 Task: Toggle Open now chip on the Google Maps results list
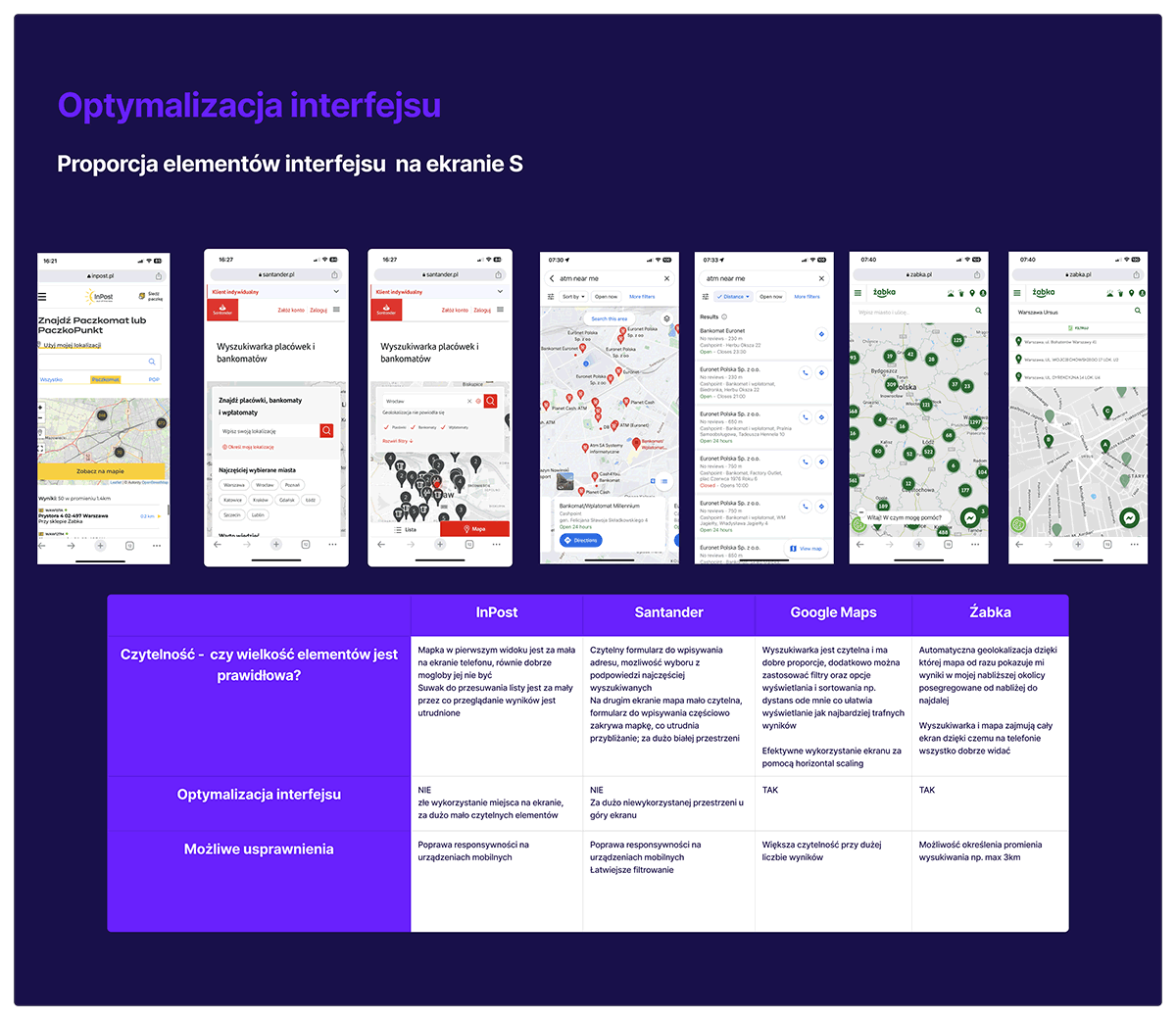click(771, 296)
